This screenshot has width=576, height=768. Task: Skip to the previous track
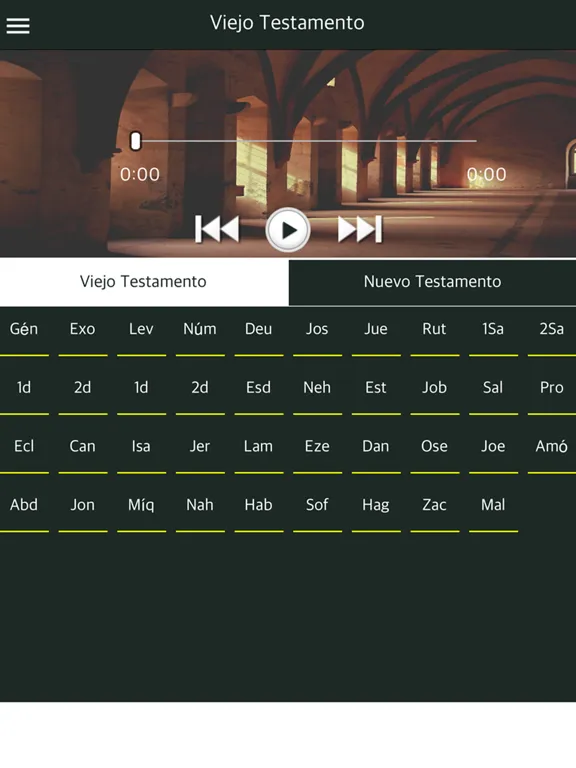coord(217,229)
